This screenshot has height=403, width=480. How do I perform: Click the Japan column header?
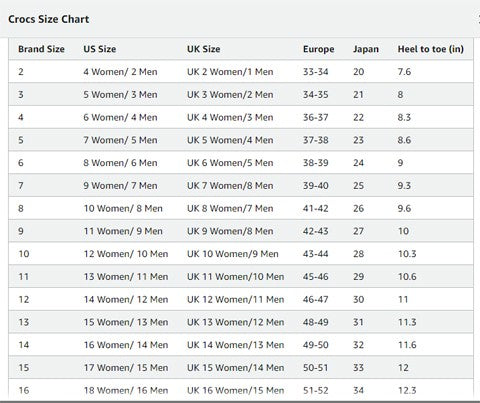[366, 49]
